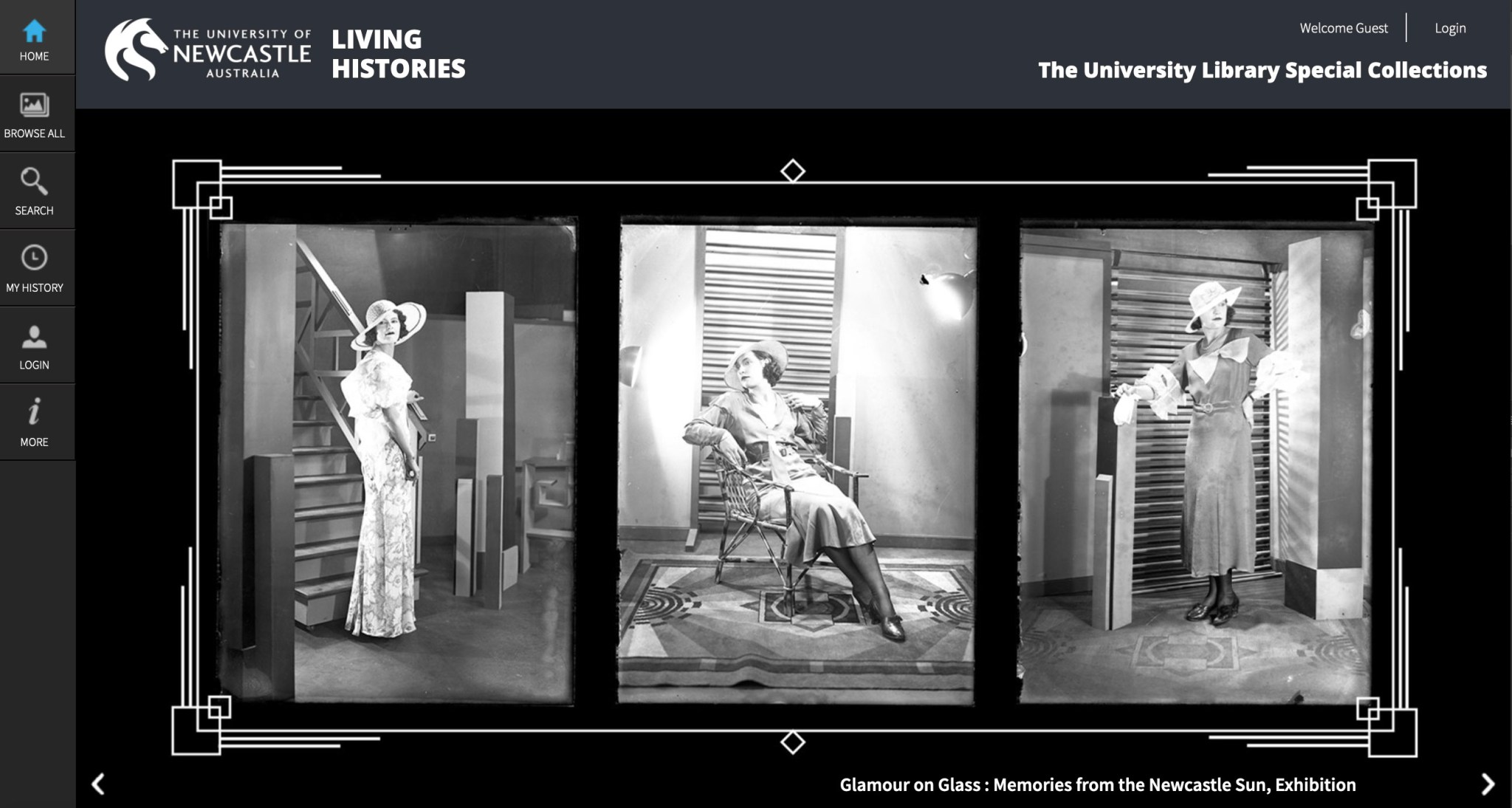The height and width of the screenshot is (808, 1512).
Task: Select photo of woman by staircase
Action: 397,462
